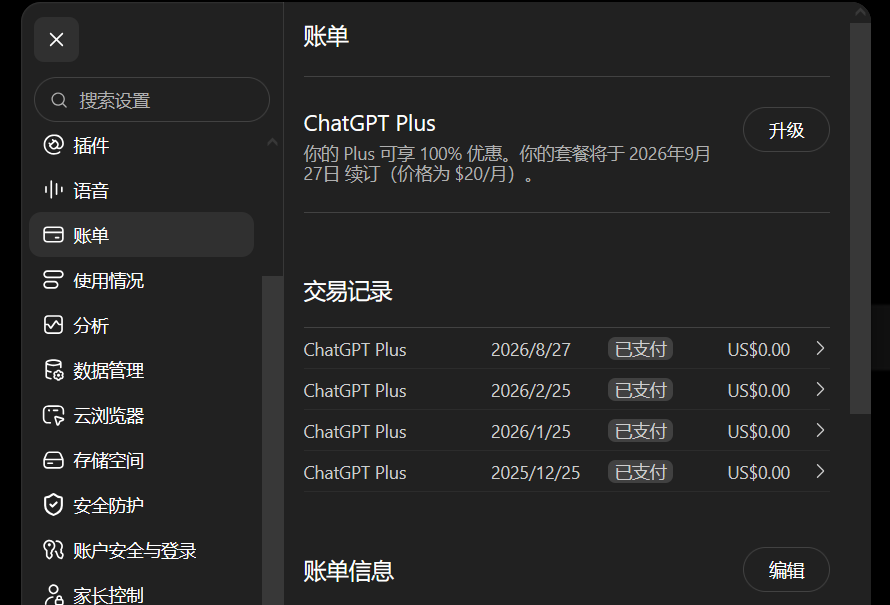Click the sidebar scrollbar thumb
Viewport: 890px width, 605px height.
pyautogui.click(x=272, y=440)
